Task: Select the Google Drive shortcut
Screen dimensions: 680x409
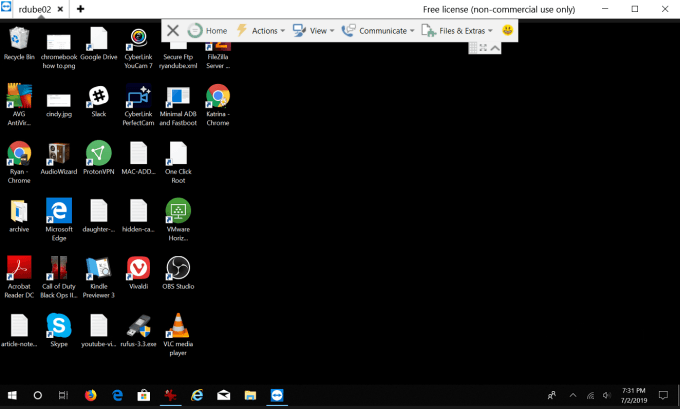Action: [x=98, y=43]
